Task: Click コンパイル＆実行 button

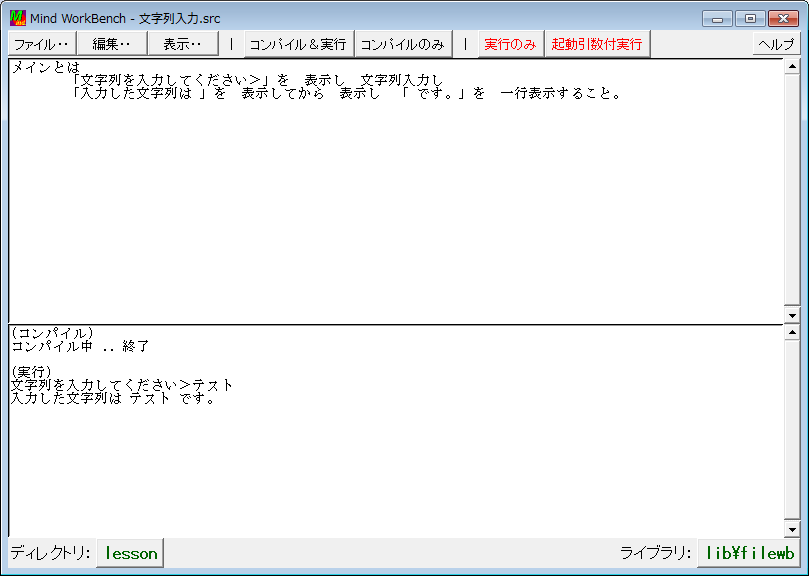Action: pyautogui.click(x=299, y=44)
